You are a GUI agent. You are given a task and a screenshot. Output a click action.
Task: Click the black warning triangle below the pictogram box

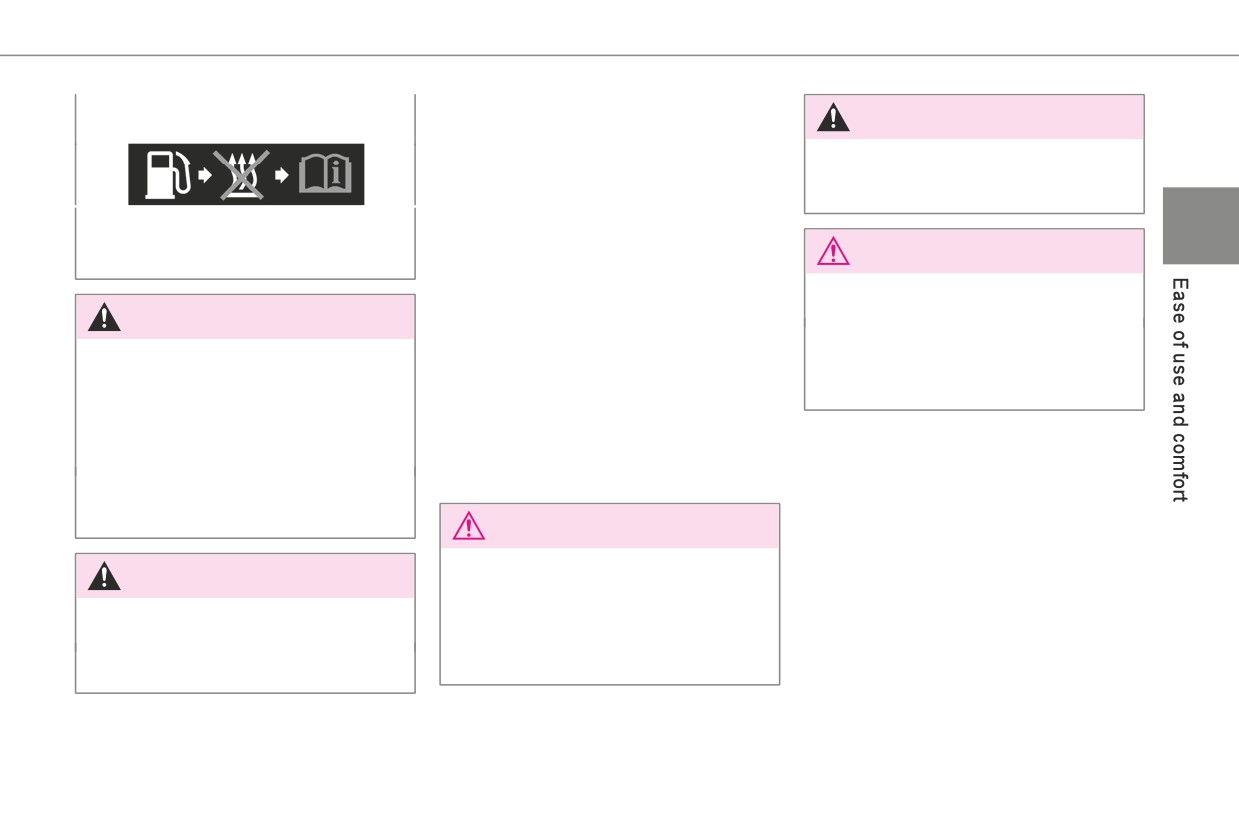(104, 317)
